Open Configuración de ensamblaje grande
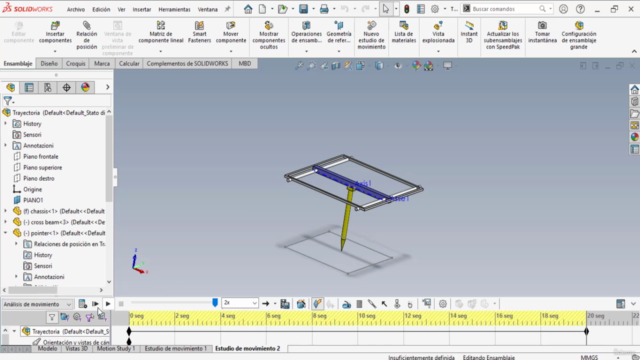Screen dimensions: 640x360 point(578,35)
